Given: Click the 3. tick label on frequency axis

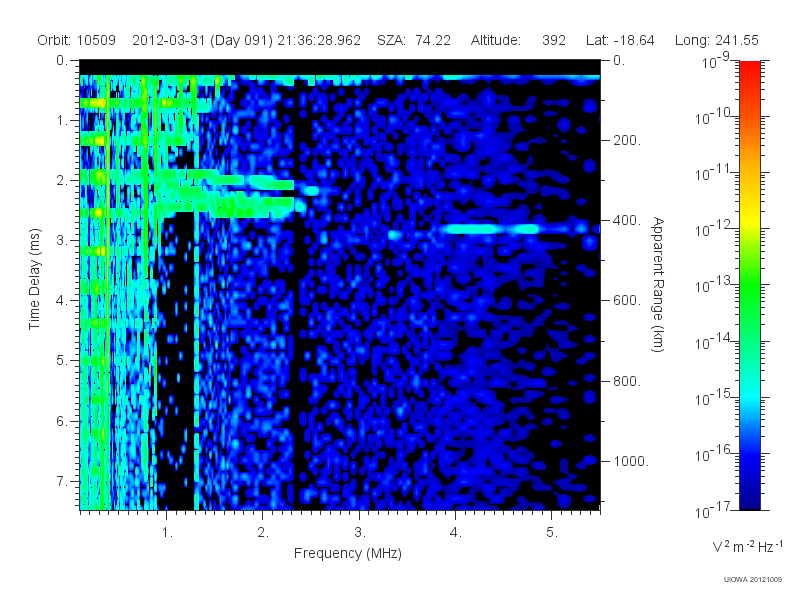Looking at the screenshot, I should tap(360, 533).
